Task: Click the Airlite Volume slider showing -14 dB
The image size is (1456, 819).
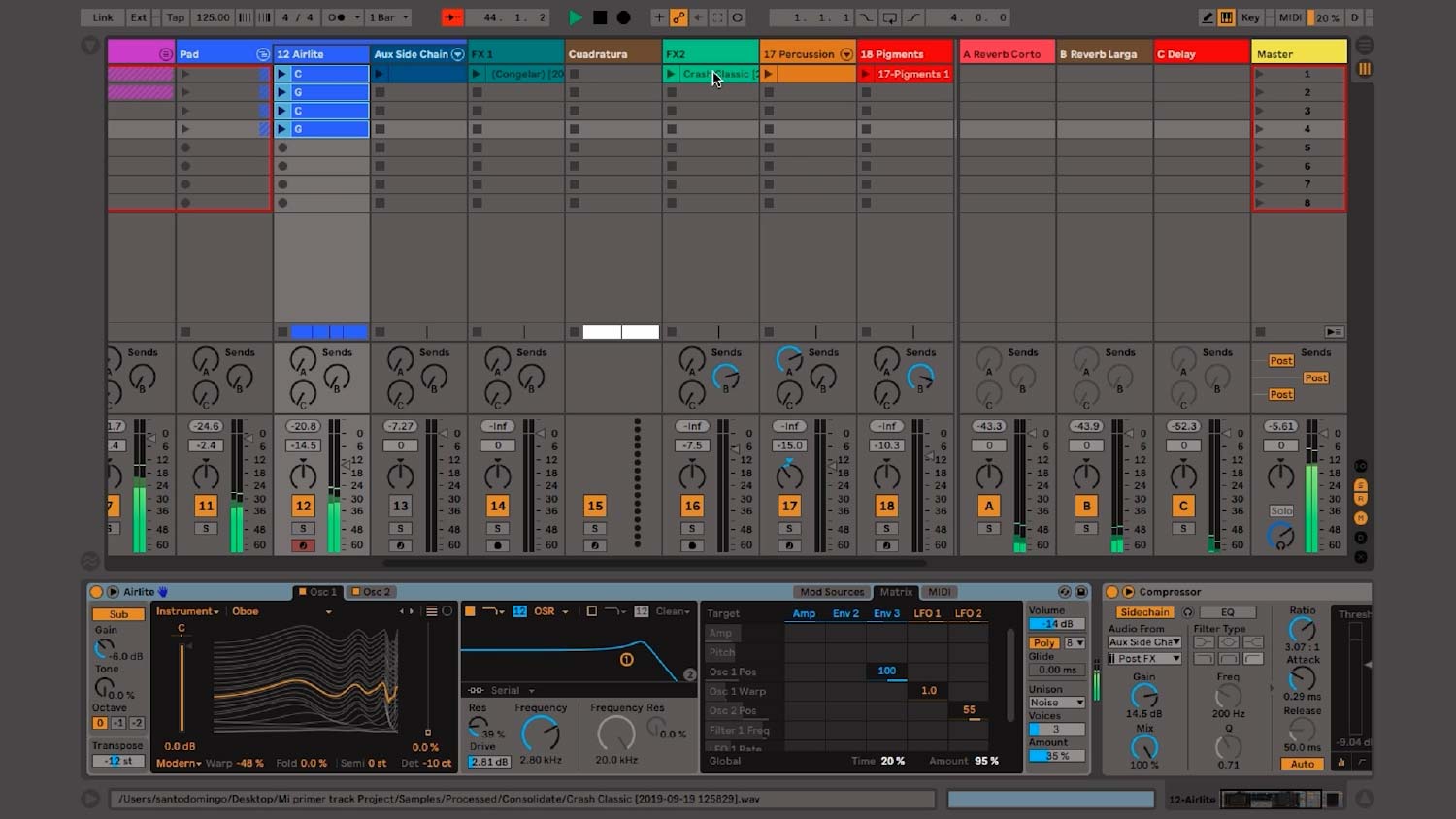Action: 1057,624
